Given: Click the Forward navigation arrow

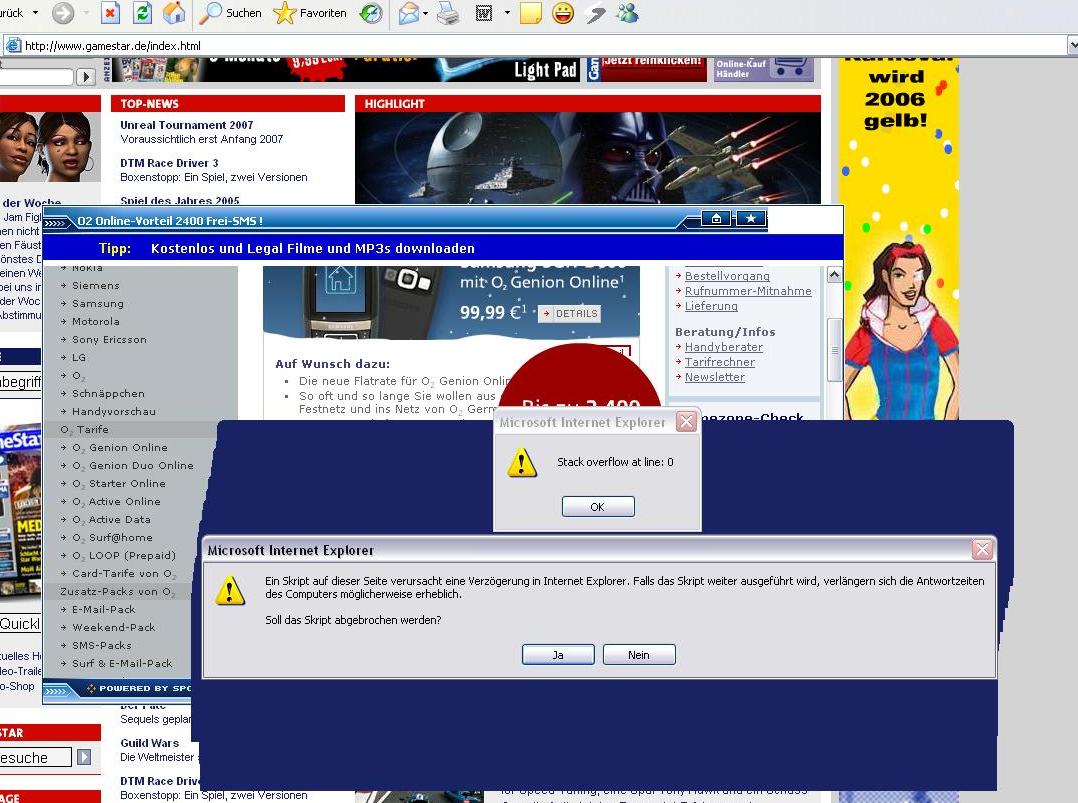Looking at the screenshot, I should pos(63,13).
